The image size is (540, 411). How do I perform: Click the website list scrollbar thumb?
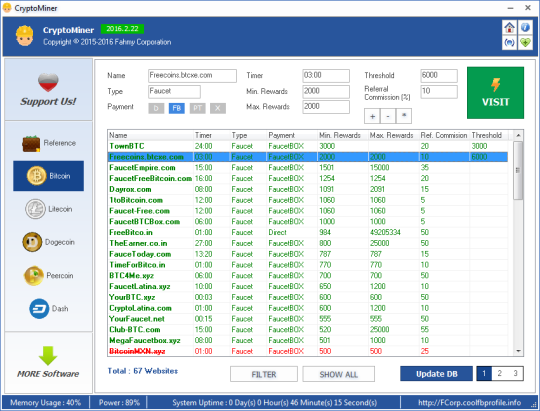[518, 170]
